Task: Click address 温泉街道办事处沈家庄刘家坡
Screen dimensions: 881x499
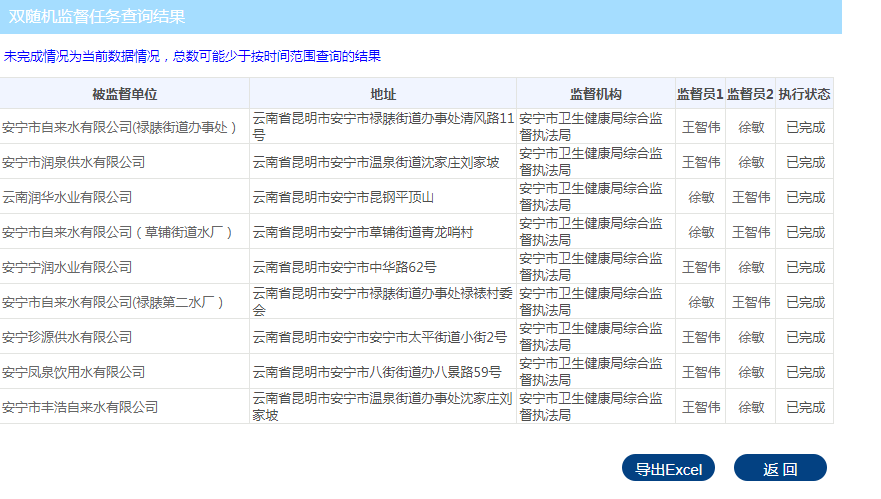Action: pos(383,406)
